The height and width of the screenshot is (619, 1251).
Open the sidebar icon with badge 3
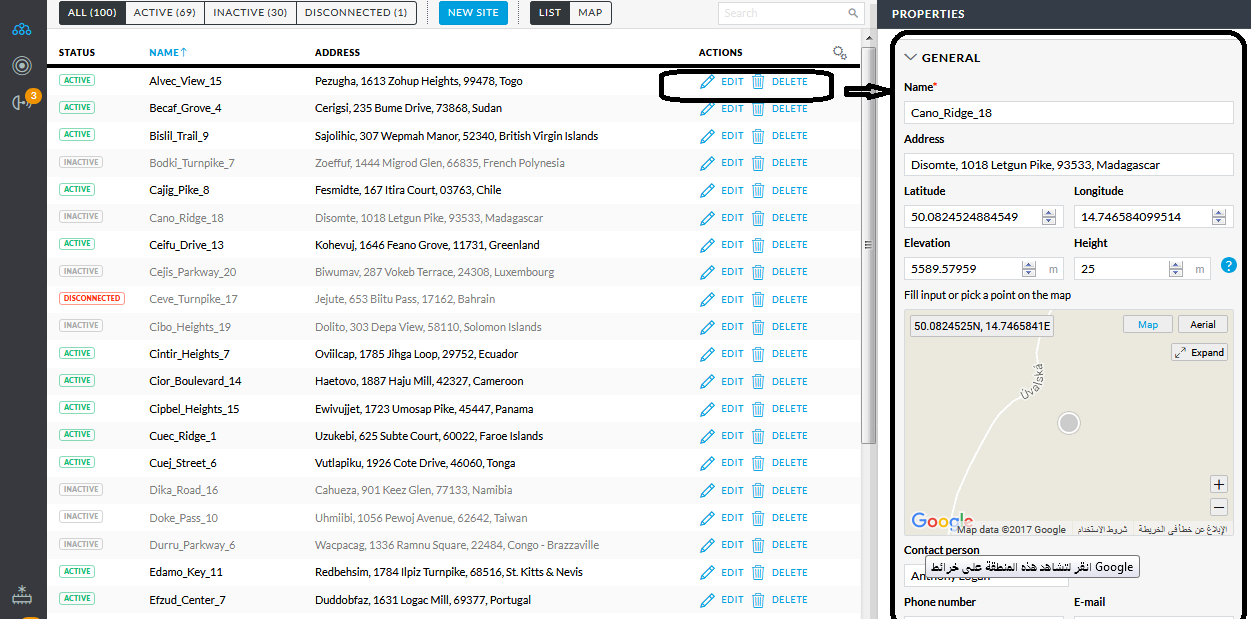pyautogui.click(x=23, y=102)
